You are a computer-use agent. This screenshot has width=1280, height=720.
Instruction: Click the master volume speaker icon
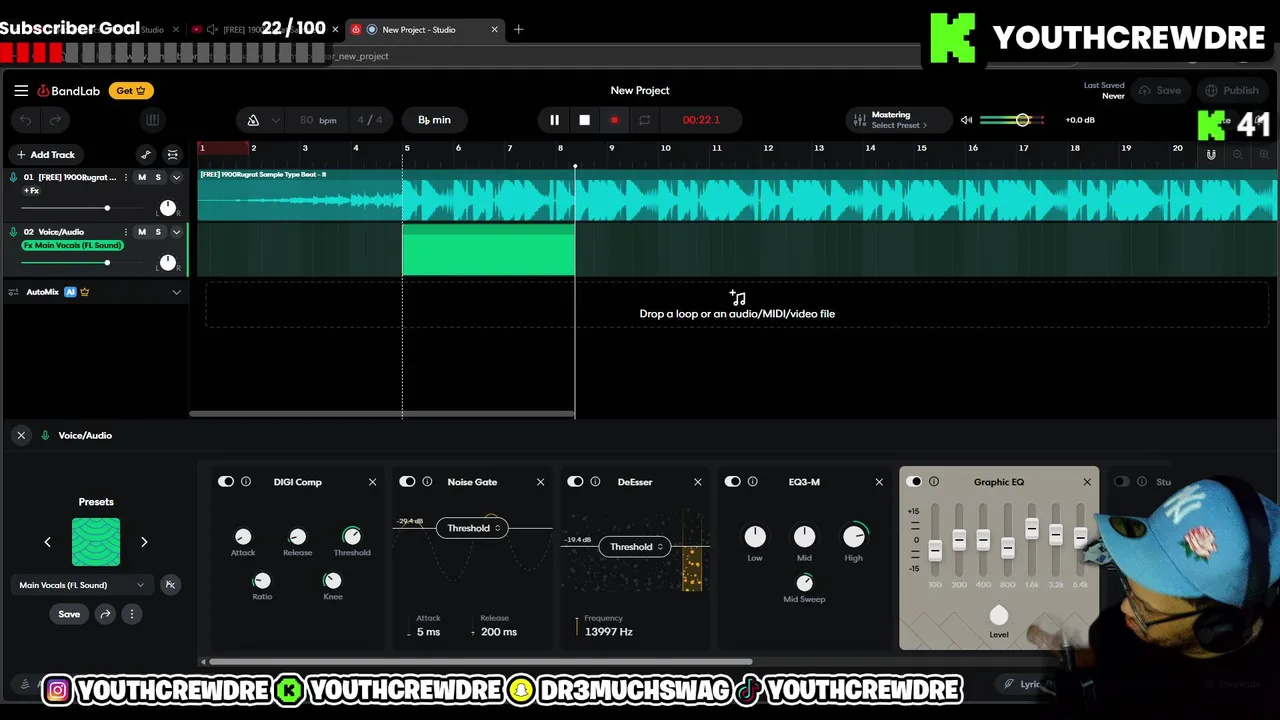coord(966,120)
